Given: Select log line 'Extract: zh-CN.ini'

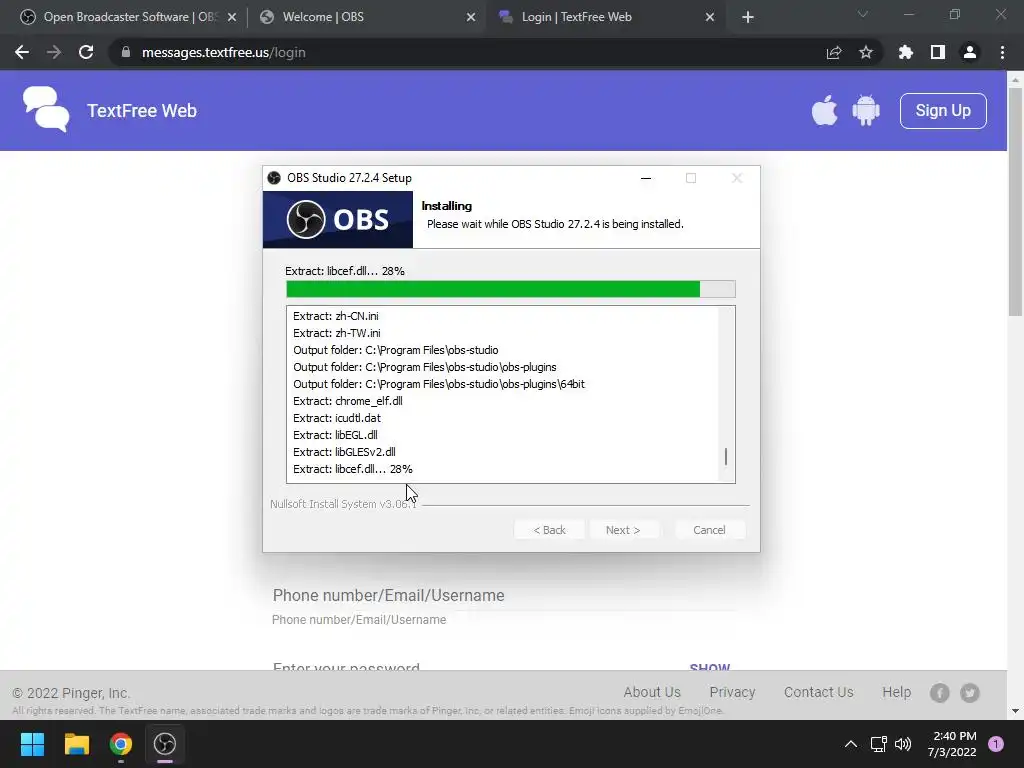Looking at the screenshot, I should point(336,316).
